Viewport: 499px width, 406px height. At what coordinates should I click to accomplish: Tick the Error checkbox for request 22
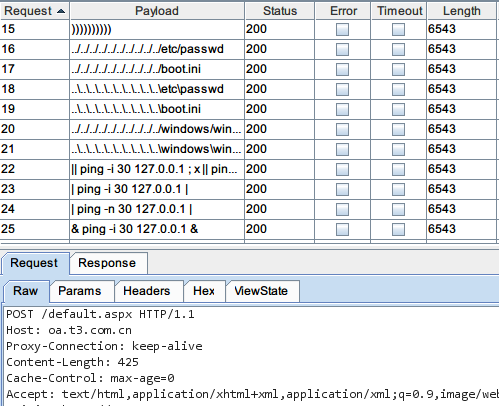(342, 169)
